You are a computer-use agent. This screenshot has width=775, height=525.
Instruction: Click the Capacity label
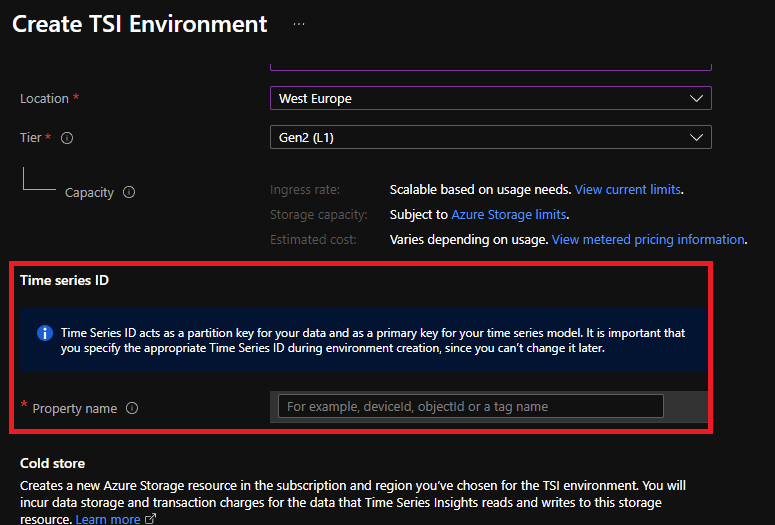(x=89, y=192)
